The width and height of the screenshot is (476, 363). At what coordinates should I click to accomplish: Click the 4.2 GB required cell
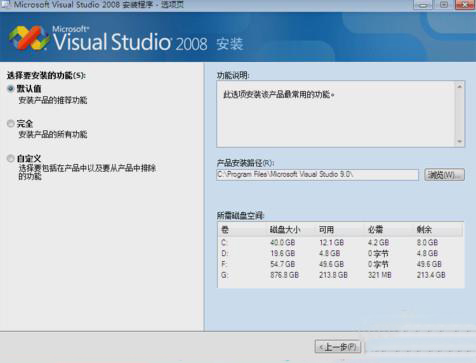(x=378, y=242)
